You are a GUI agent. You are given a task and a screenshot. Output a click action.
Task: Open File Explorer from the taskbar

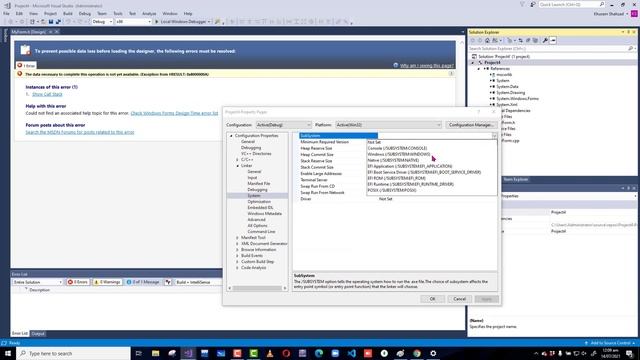(156, 353)
